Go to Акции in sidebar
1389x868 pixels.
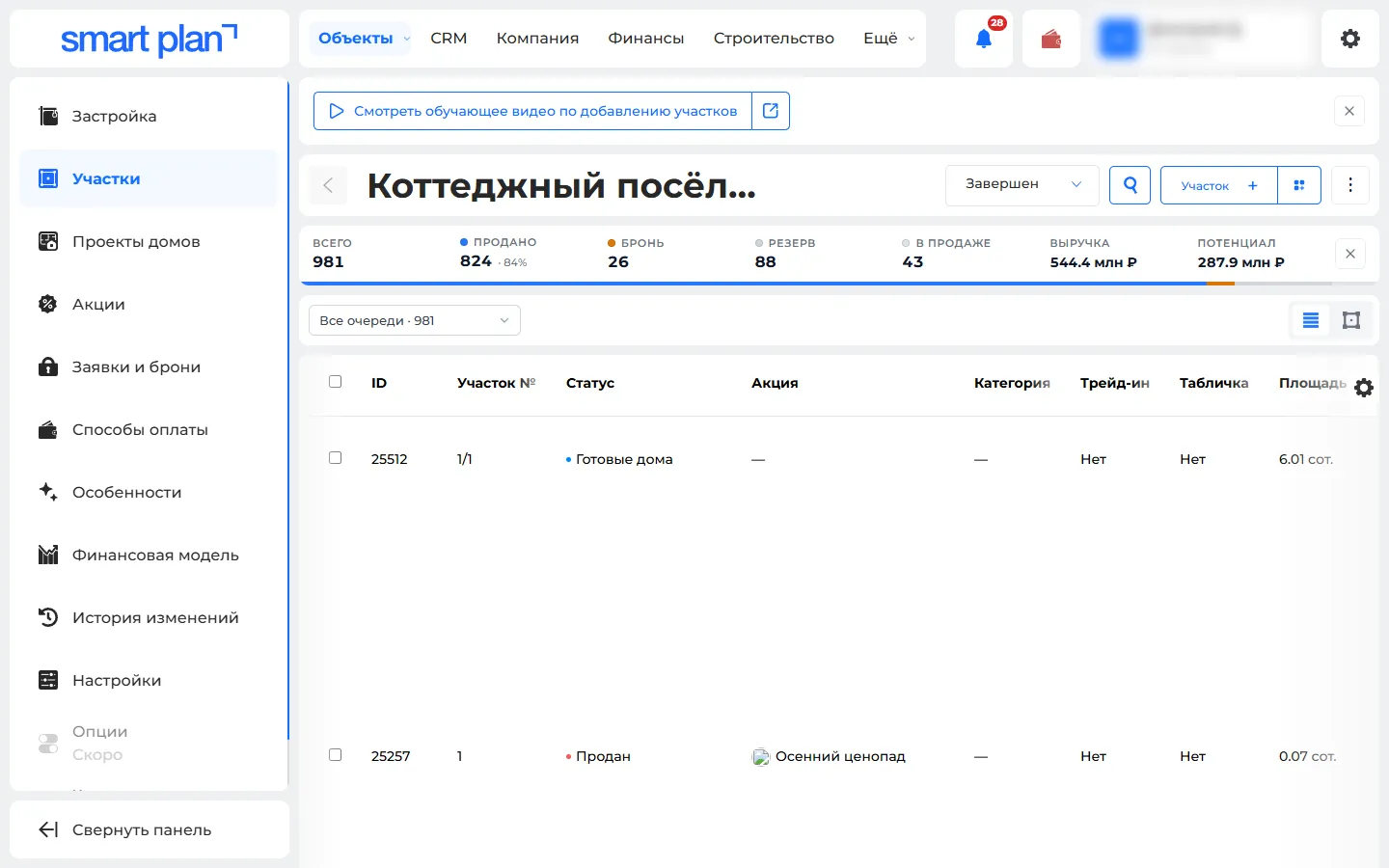point(149,304)
